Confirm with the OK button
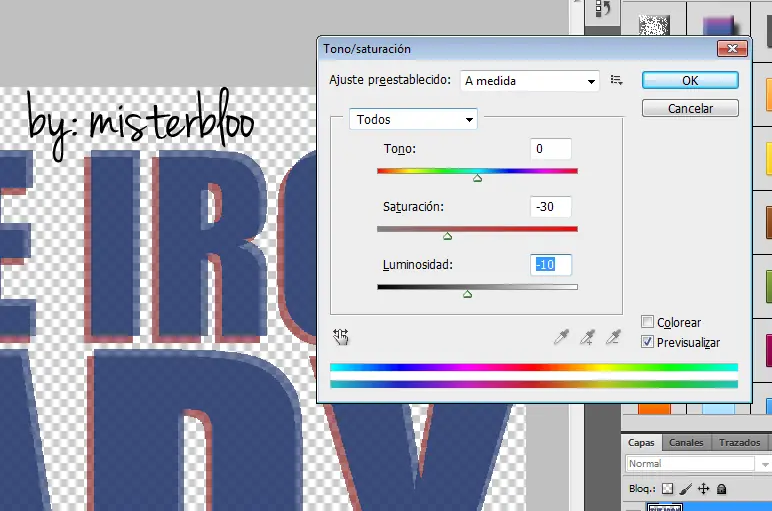This screenshot has height=511, width=772. coord(690,80)
